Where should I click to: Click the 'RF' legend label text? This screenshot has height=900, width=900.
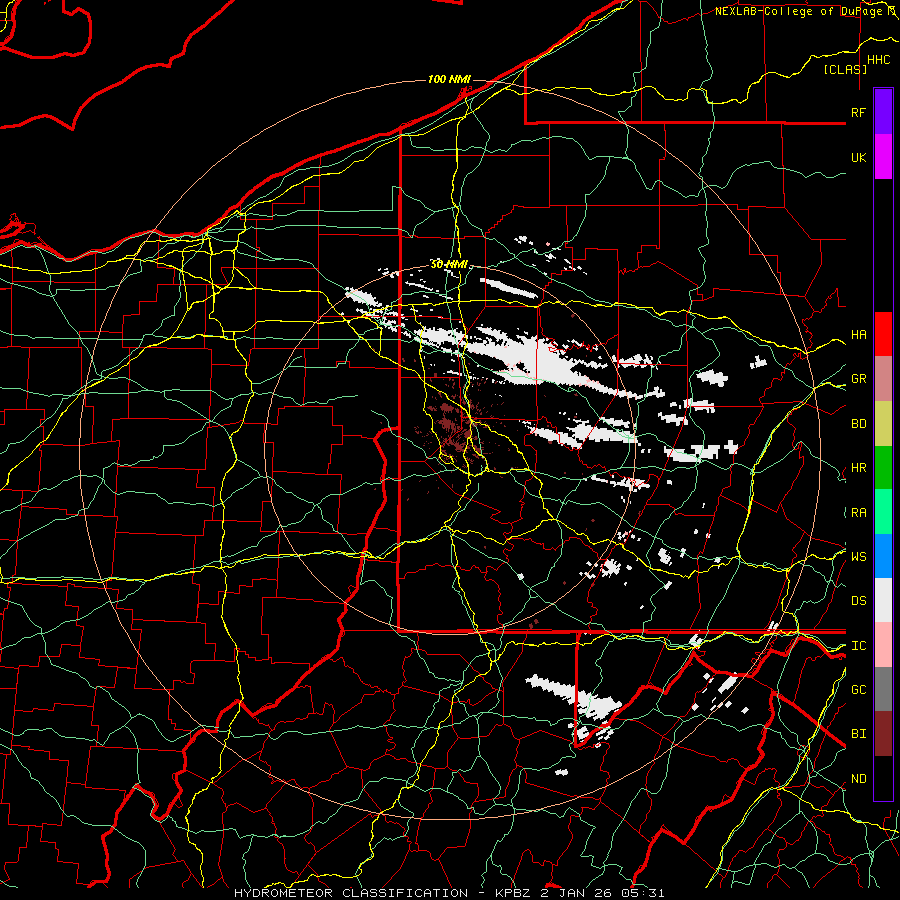click(x=858, y=112)
